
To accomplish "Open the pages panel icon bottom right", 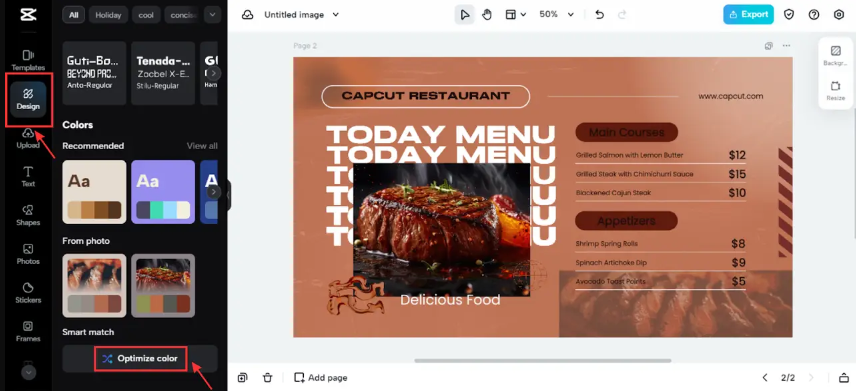I will pyautogui.click(x=843, y=377).
